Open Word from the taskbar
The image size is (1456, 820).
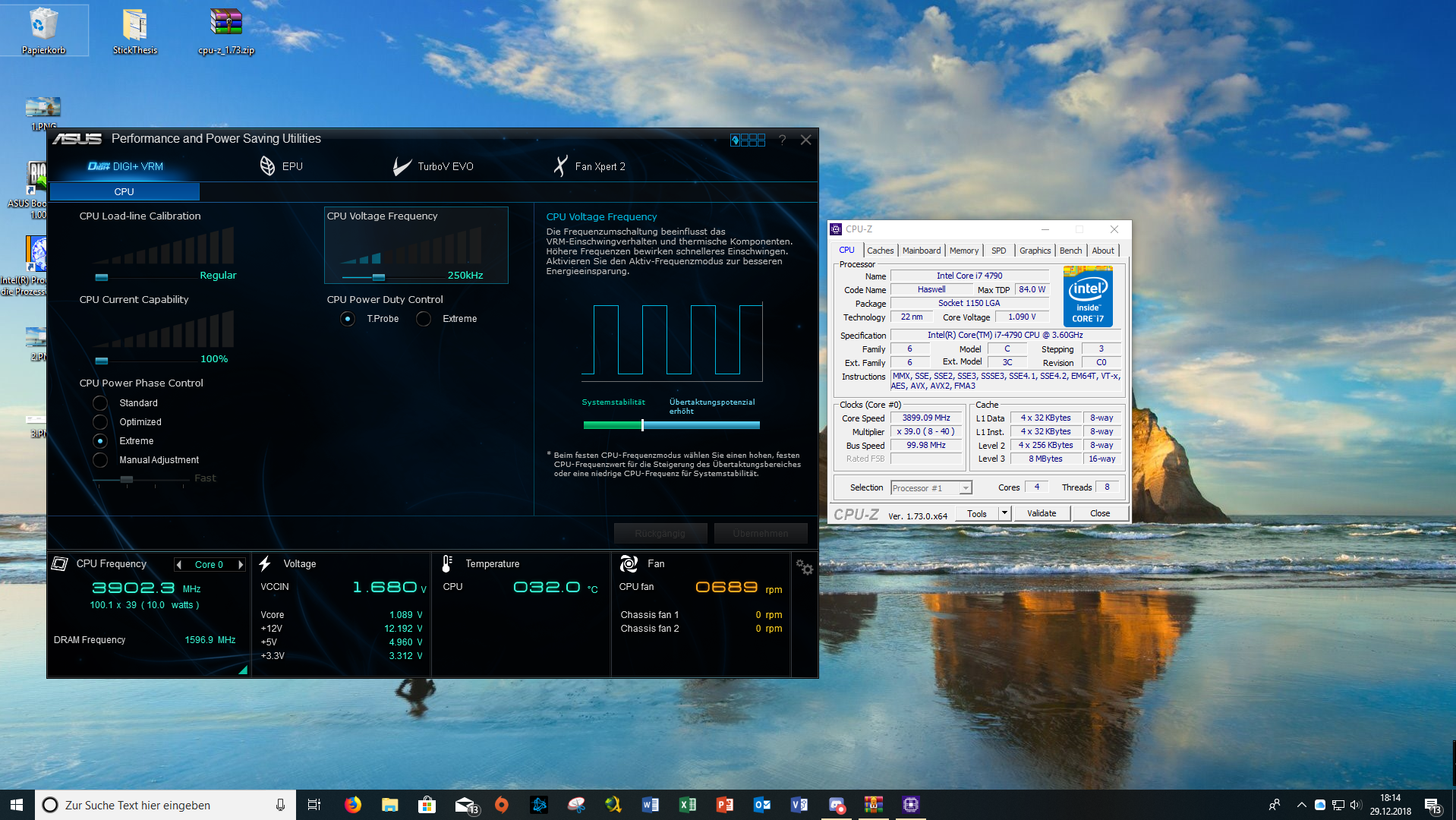pyautogui.click(x=651, y=805)
